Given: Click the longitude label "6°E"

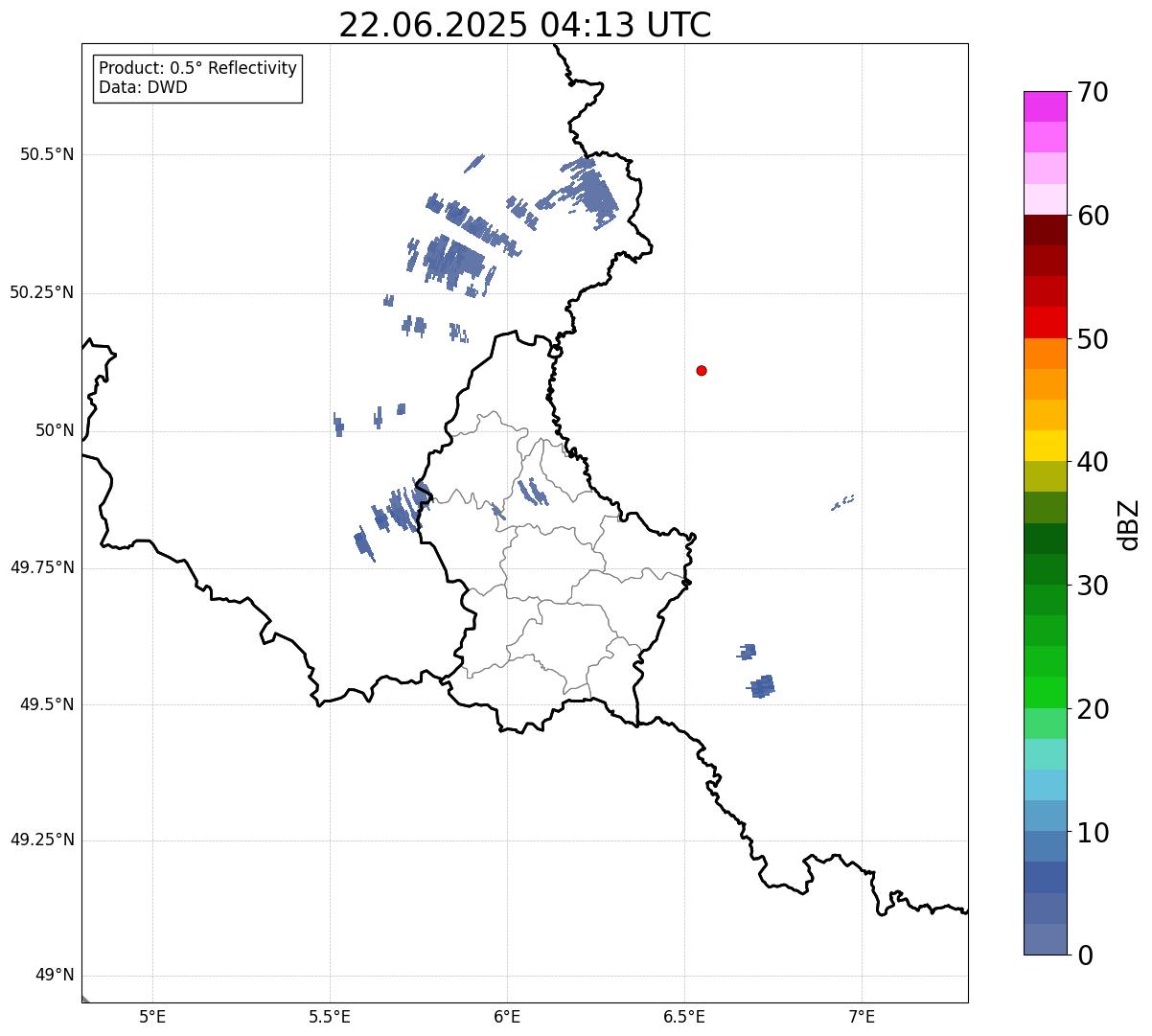Looking at the screenshot, I should [507, 1017].
